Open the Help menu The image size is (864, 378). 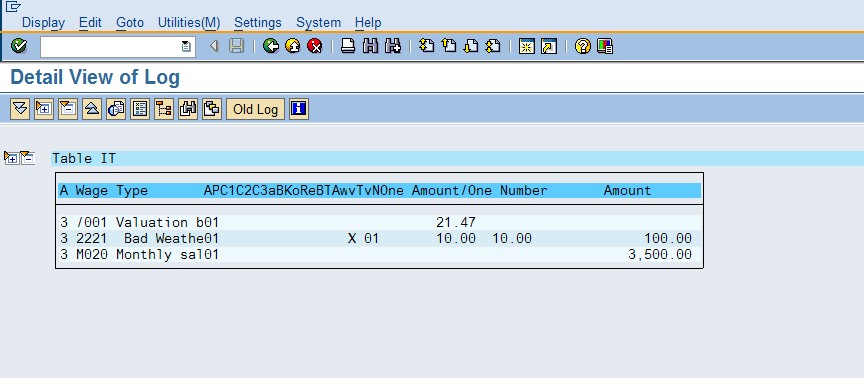368,23
